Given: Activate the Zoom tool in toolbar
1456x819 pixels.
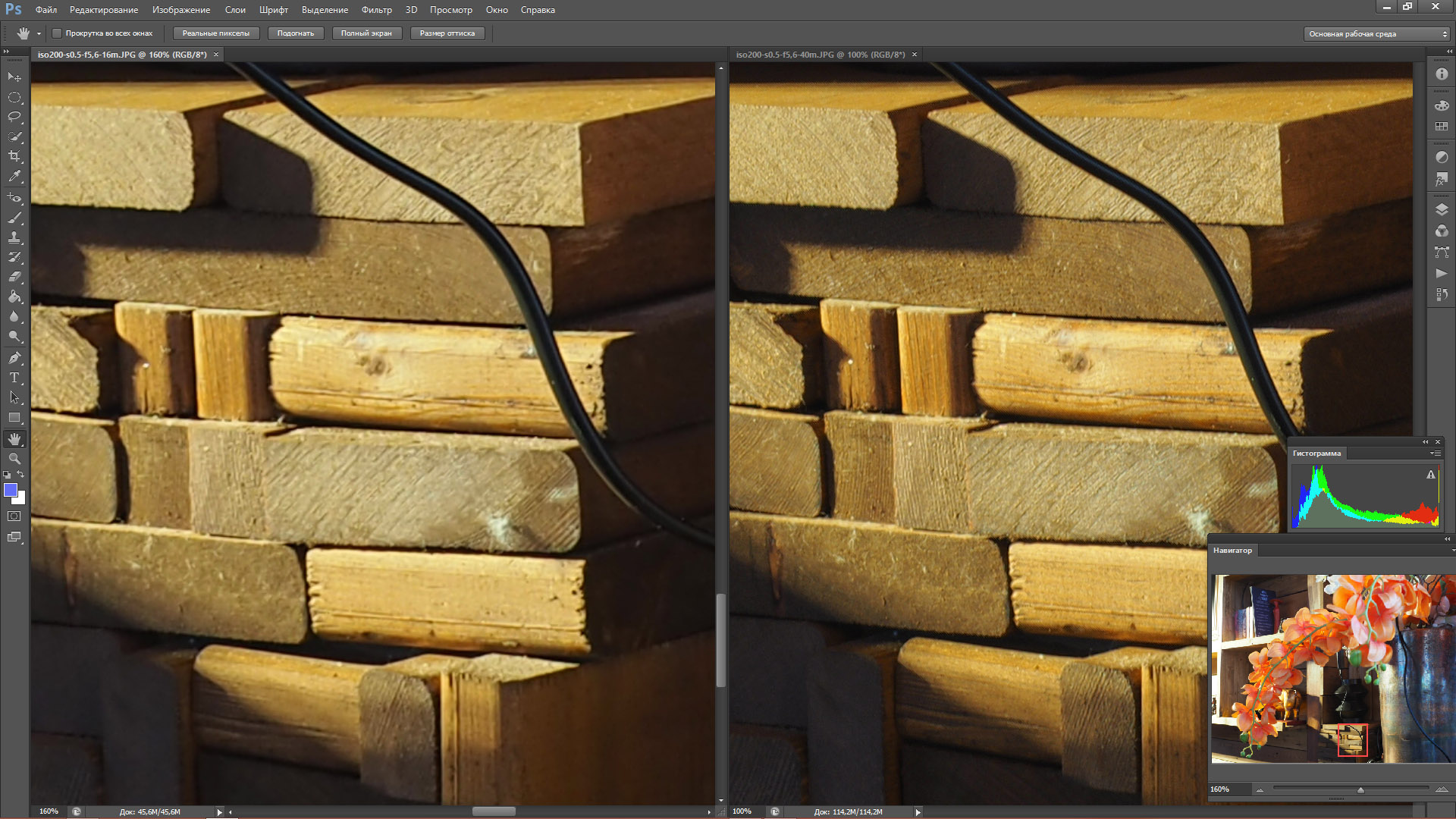Looking at the screenshot, I should coord(14,459).
